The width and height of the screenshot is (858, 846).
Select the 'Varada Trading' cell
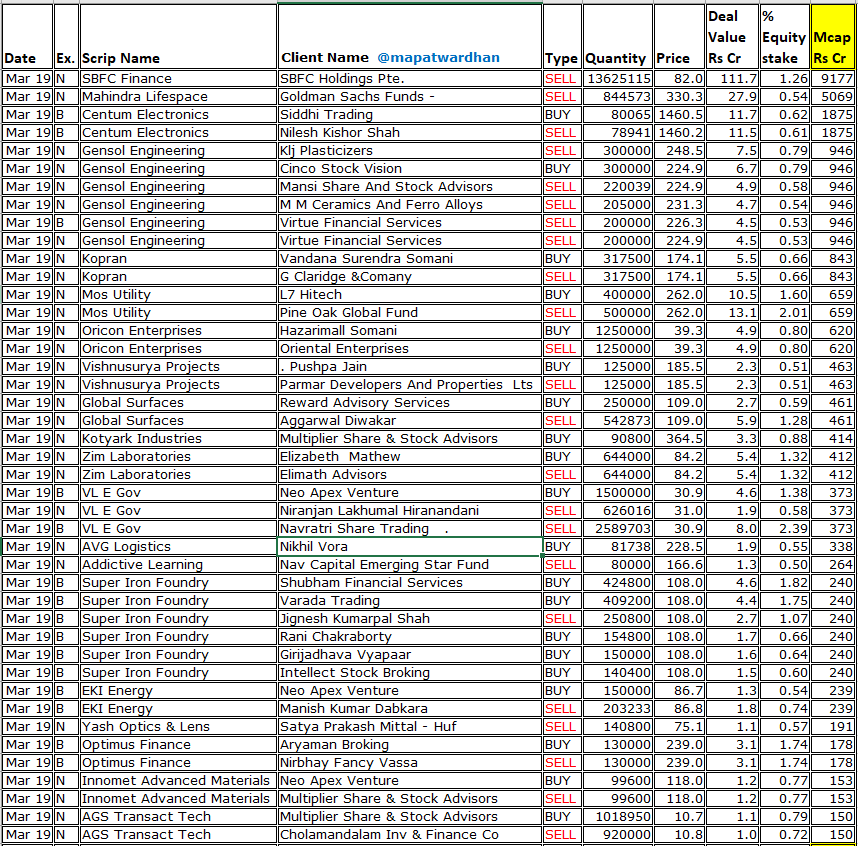coord(410,601)
